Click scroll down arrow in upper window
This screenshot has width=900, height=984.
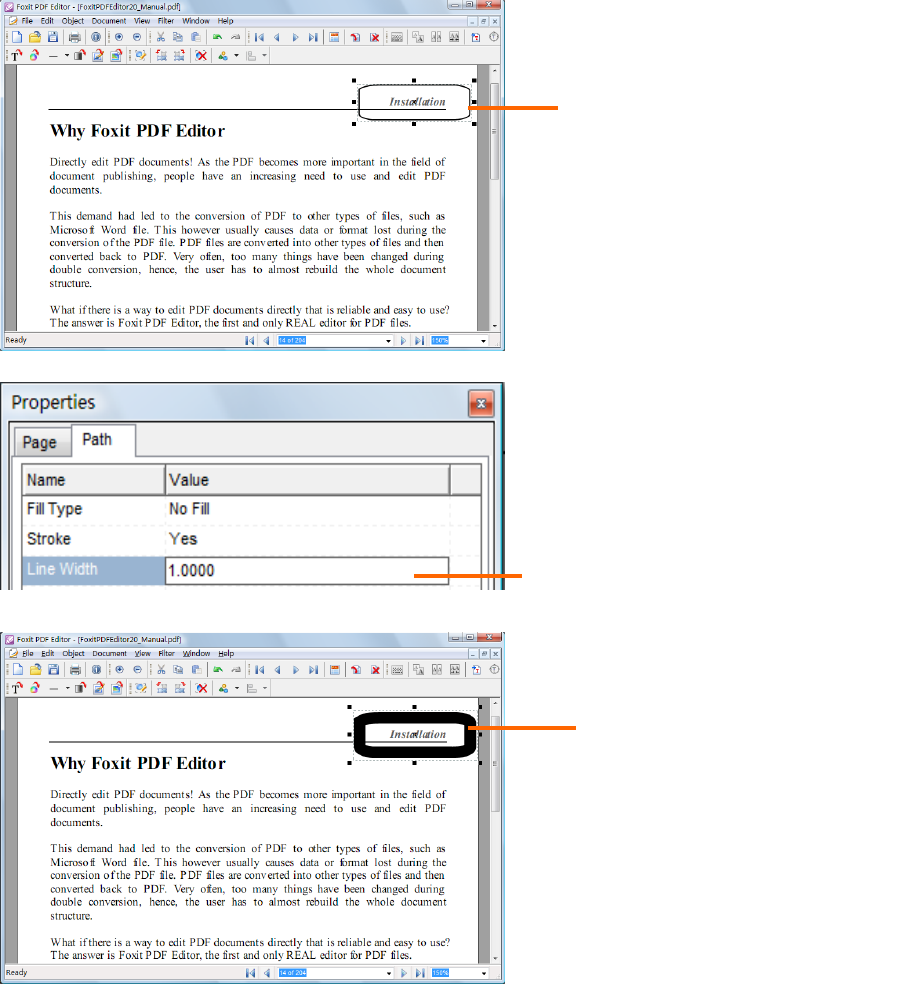coord(495,326)
